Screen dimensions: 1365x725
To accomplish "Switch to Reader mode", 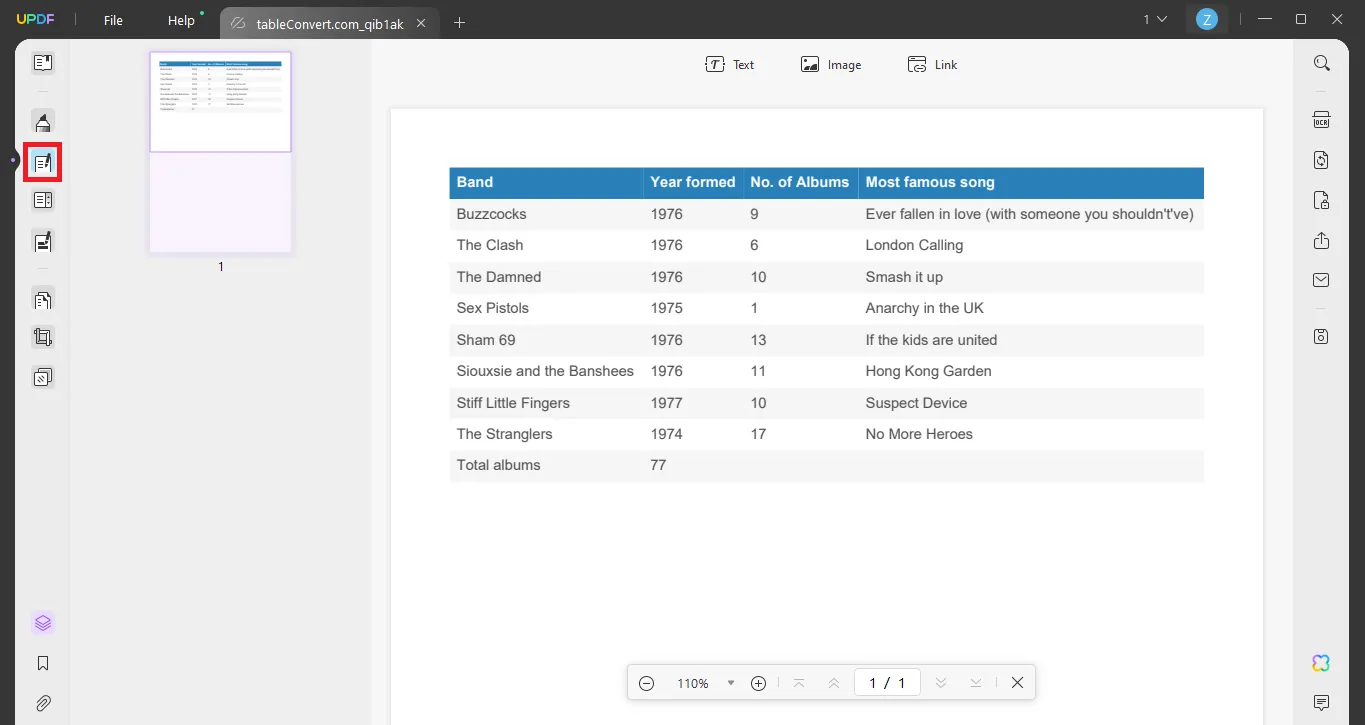I will coord(42,62).
